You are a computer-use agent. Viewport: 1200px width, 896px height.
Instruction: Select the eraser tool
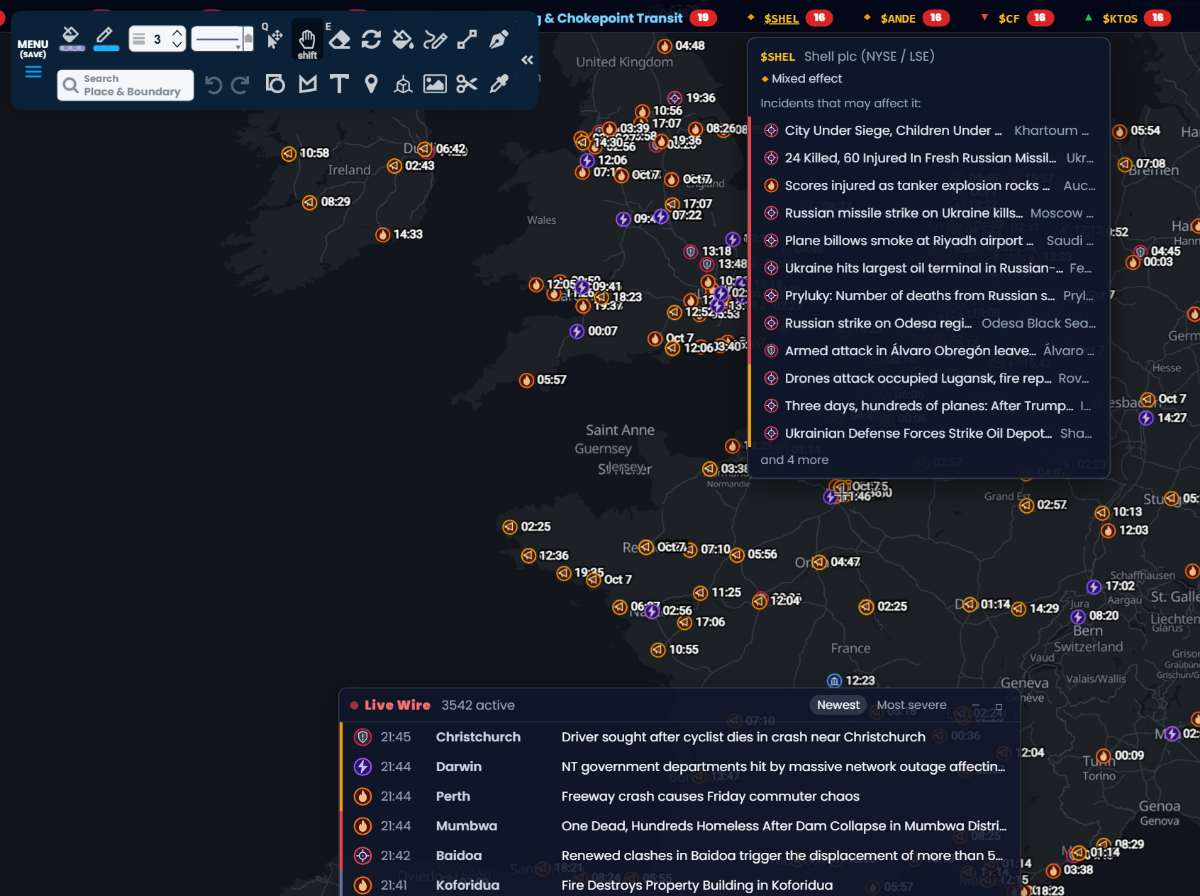[340, 39]
